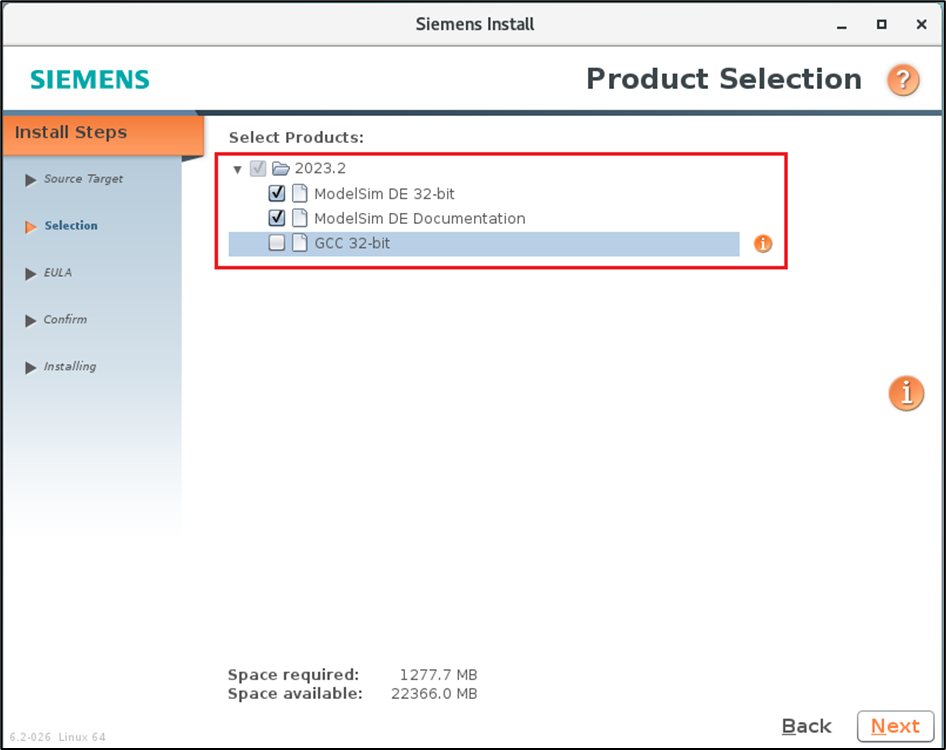
Task: Click the Select Products label
Action: 296,138
